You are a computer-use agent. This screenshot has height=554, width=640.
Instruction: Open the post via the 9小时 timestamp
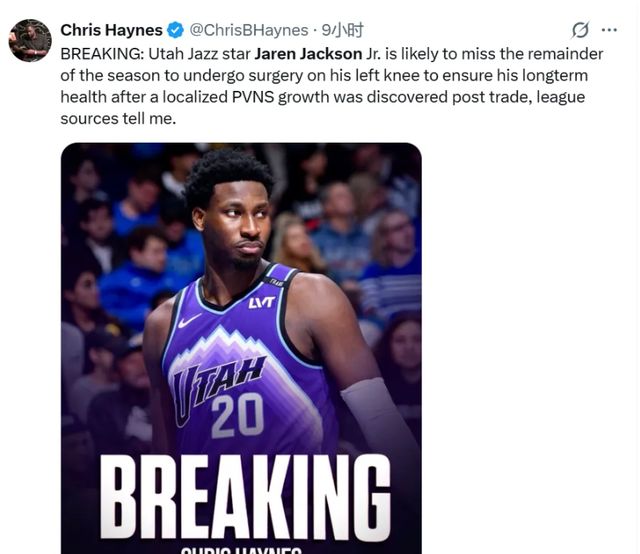point(342,30)
